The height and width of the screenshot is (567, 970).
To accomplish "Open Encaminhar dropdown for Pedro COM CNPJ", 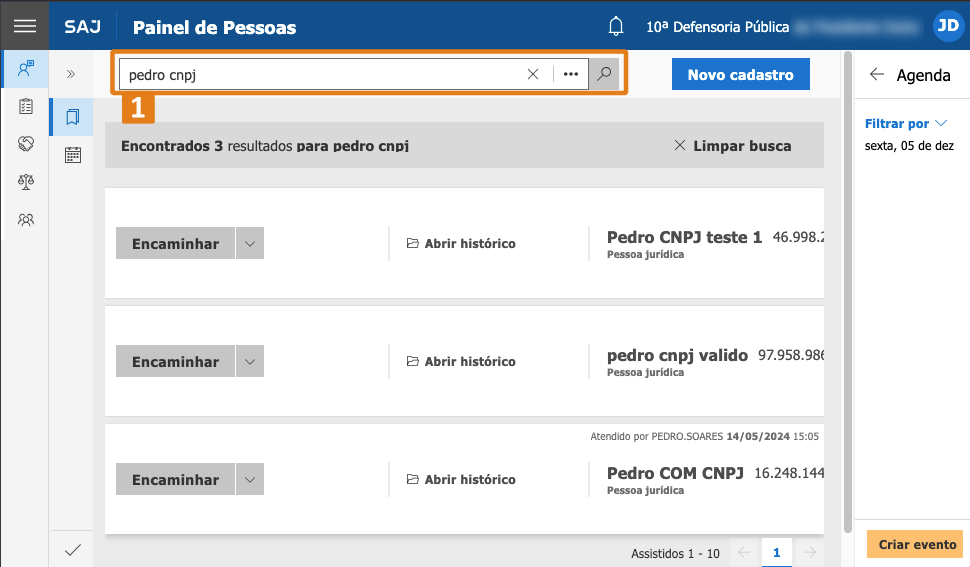I will click(x=250, y=479).
